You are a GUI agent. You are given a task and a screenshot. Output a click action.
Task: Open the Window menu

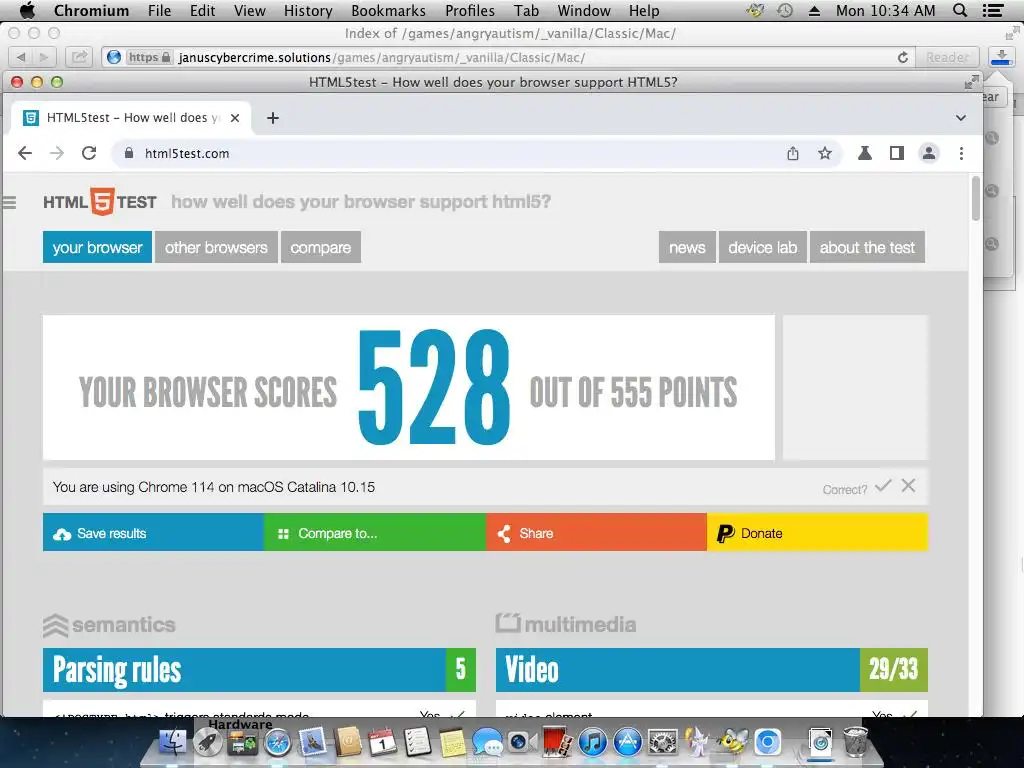(584, 10)
